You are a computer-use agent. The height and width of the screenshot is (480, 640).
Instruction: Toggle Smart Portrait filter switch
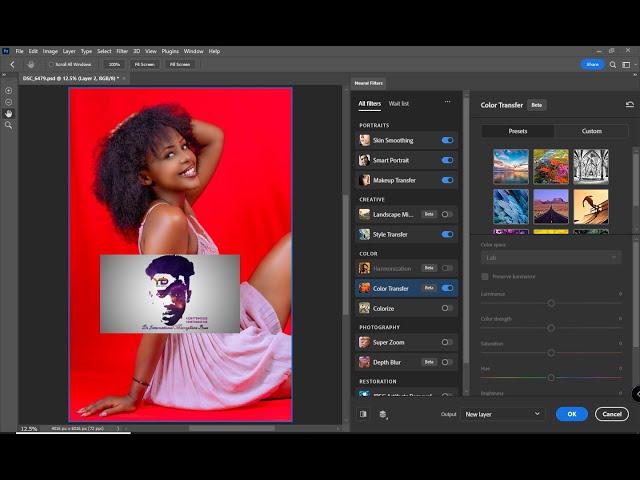pos(447,160)
